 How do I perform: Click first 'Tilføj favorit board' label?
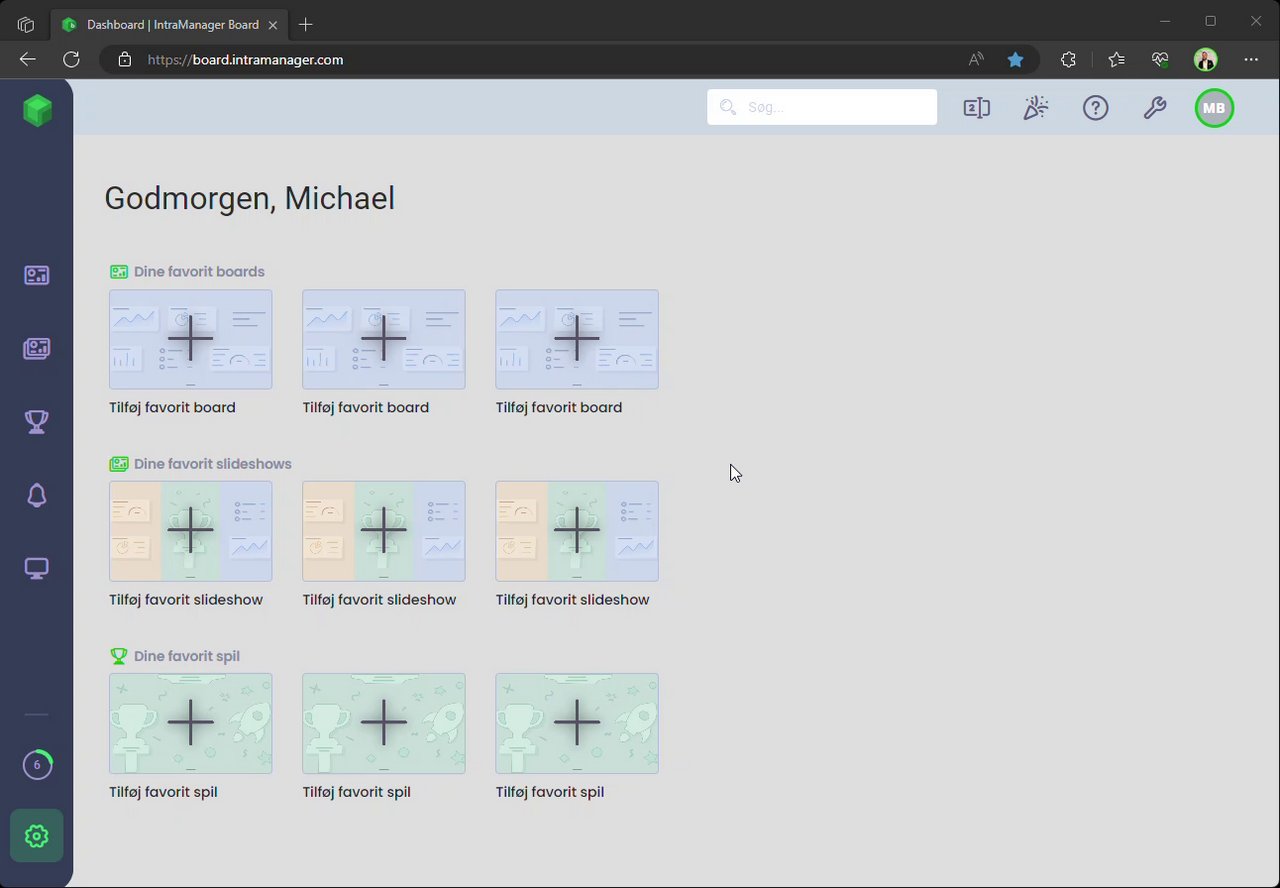[172, 407]
